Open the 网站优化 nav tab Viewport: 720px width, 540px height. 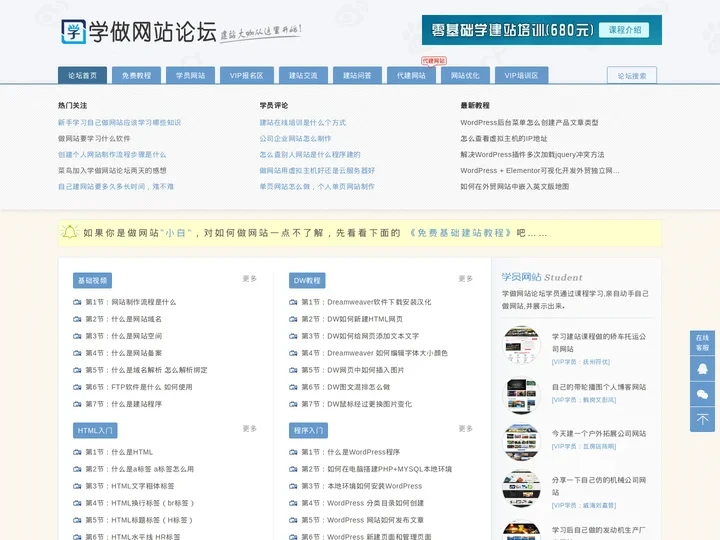(x=465, y=75)
